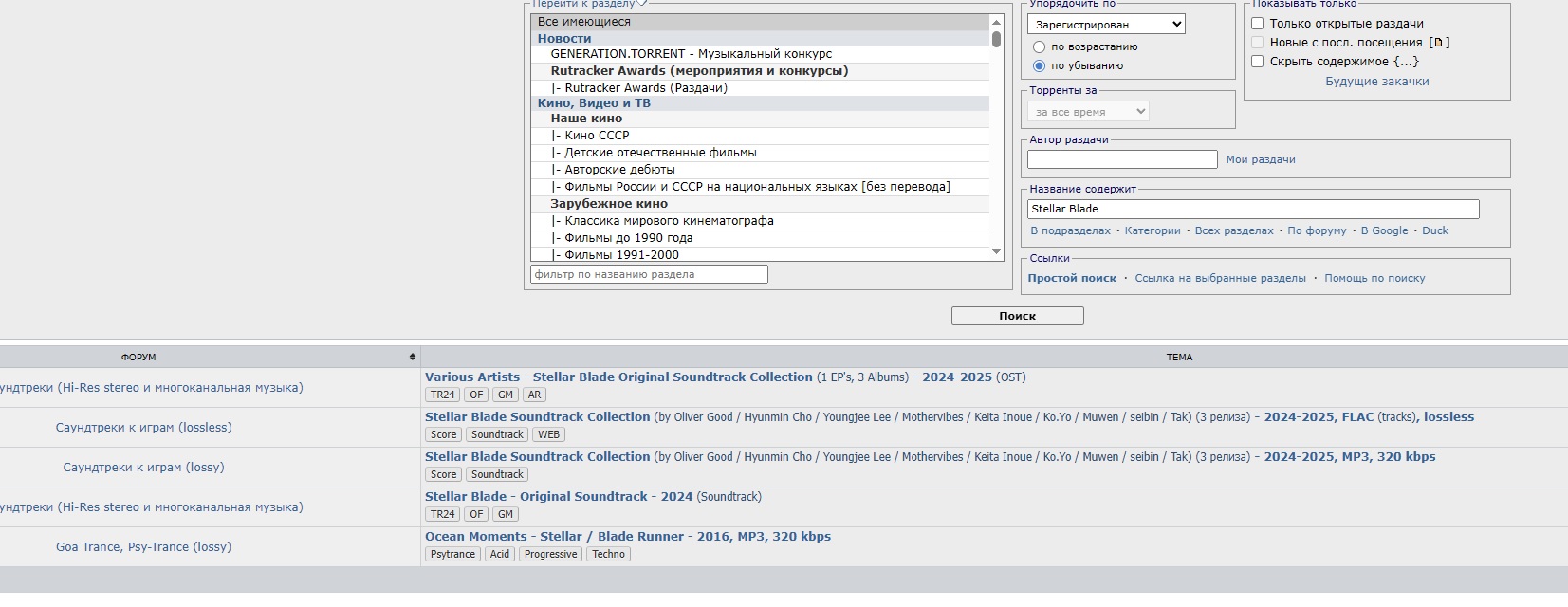Open the Будущие закачки link
The image size is (1568, 607).
(x=1377, y=82)
